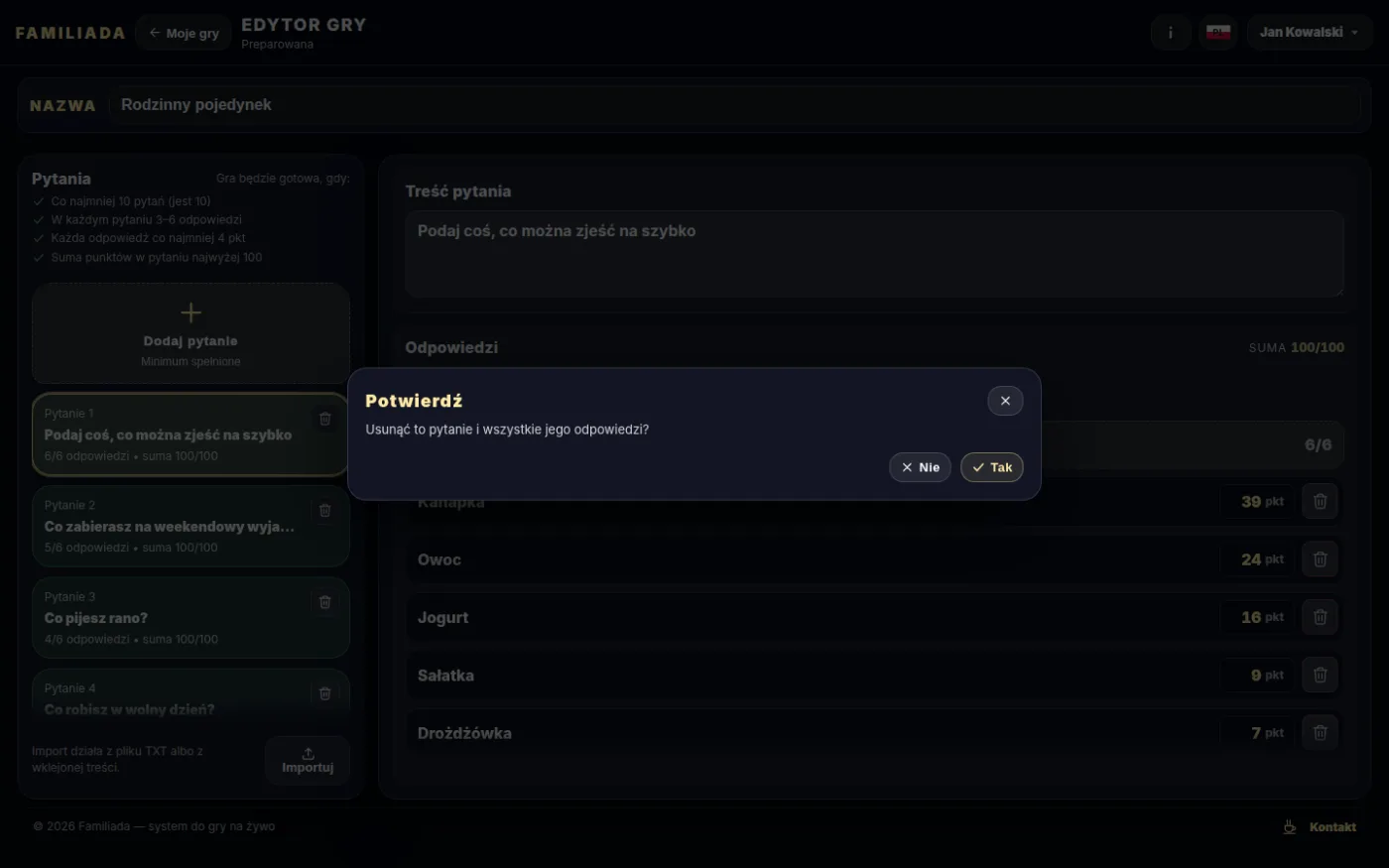
Task: Click the Dodaj pytanie plus tile
Action: (x=190, y=334)
